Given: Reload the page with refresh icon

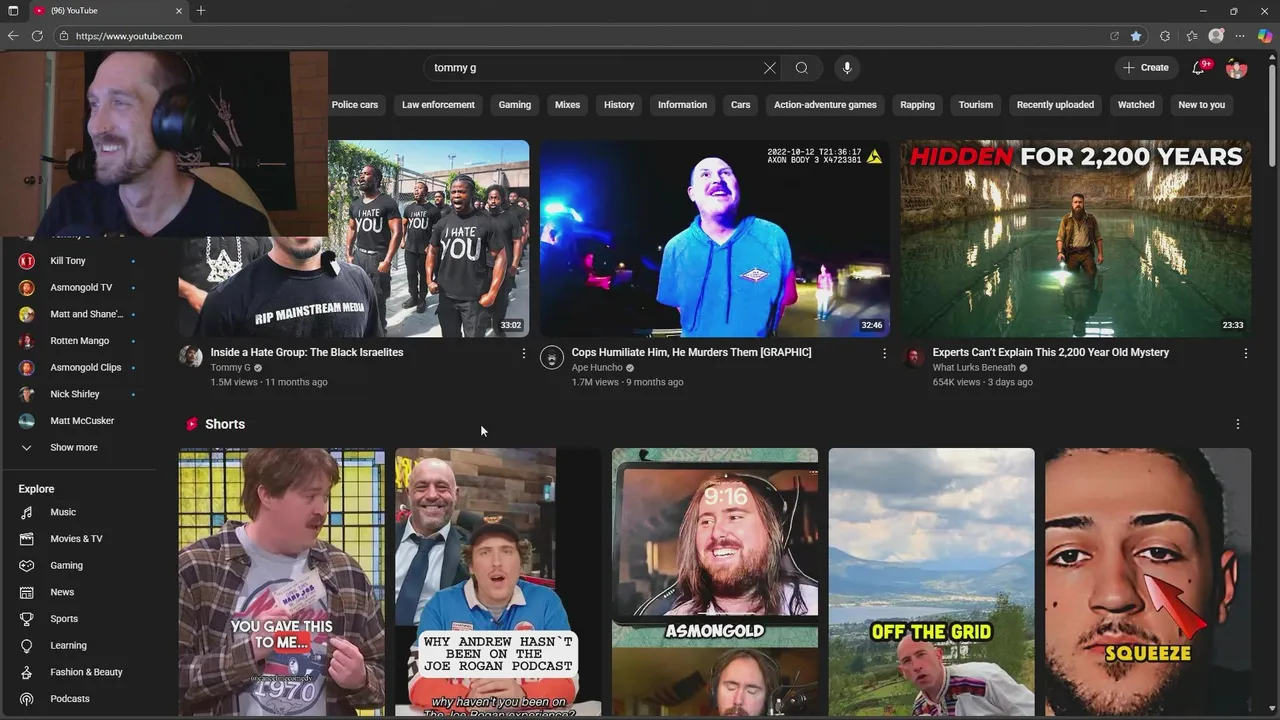Looking at the screenshot, I should (x=37, y=36).
